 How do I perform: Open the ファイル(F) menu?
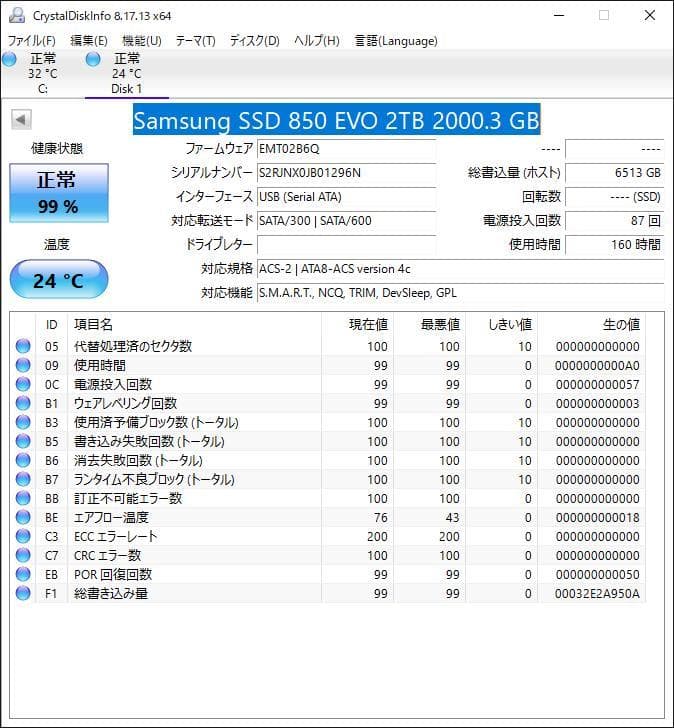(x=32, y=41)
